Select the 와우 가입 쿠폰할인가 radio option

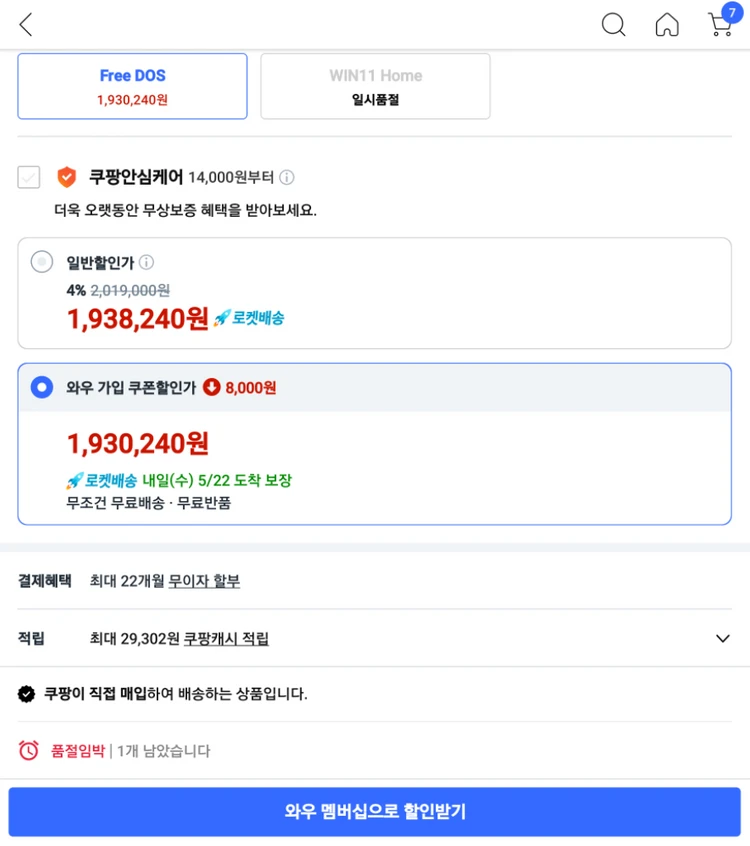pos(42,387)
